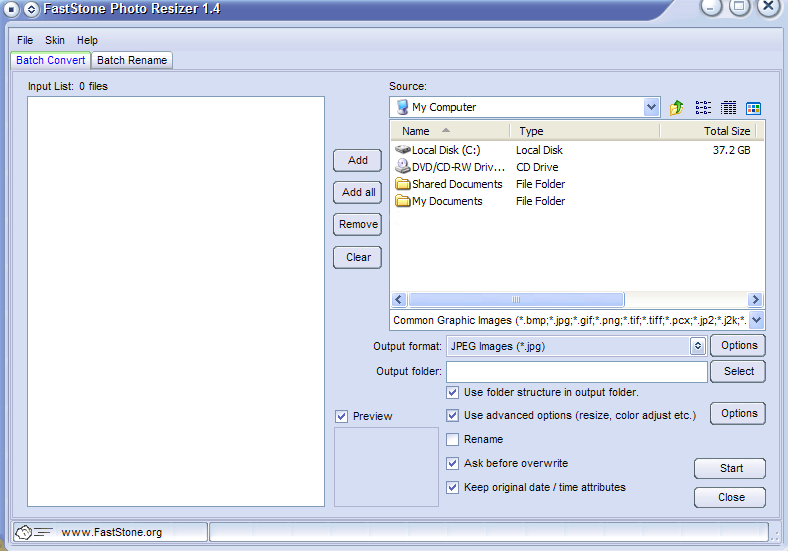The width and height of the screenshot is (788, 551).
Task: Open the file type filter dropdown
Action: point(757,320)
